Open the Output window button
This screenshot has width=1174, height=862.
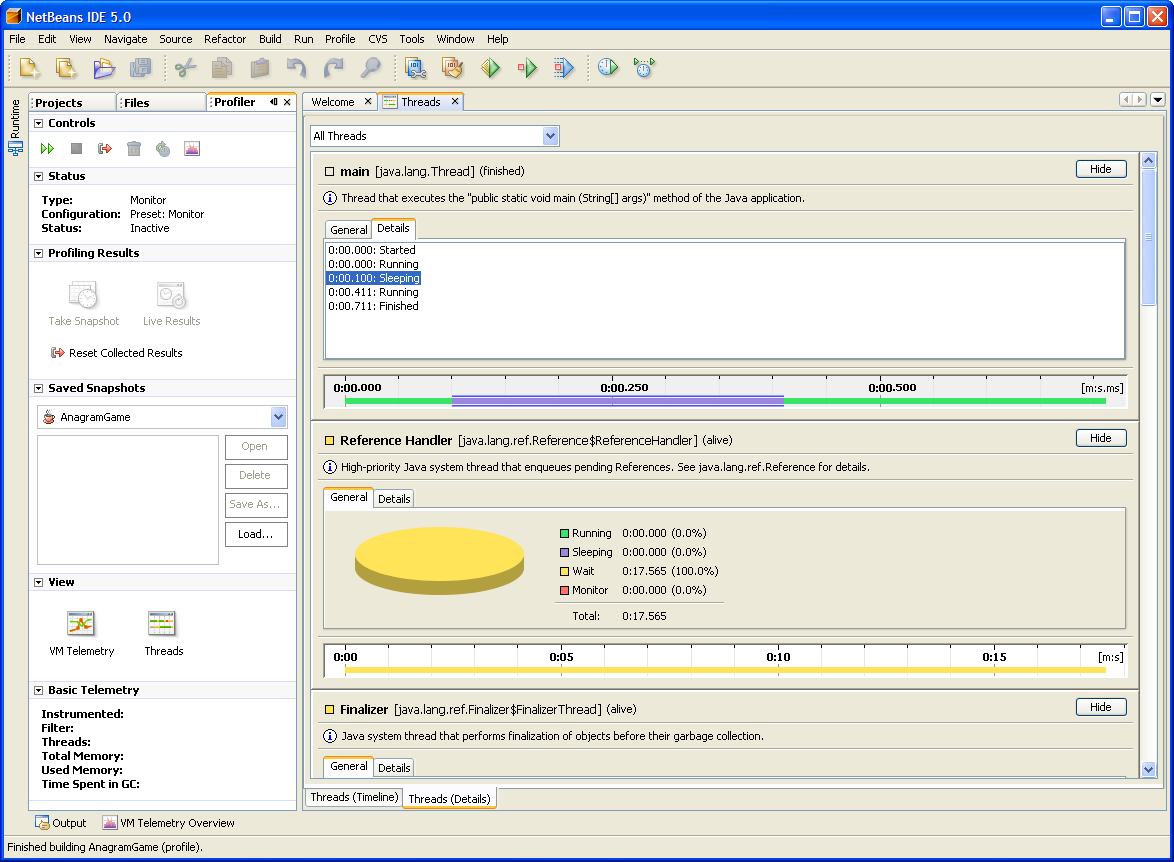61,823
